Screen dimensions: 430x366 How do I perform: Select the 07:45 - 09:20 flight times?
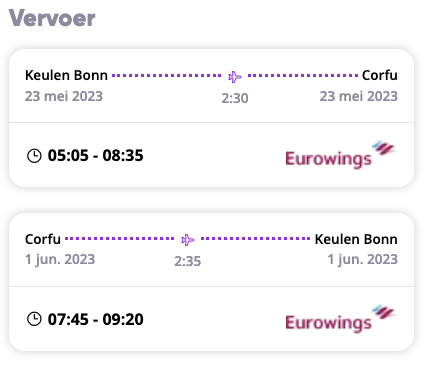(x=95, y=319)
